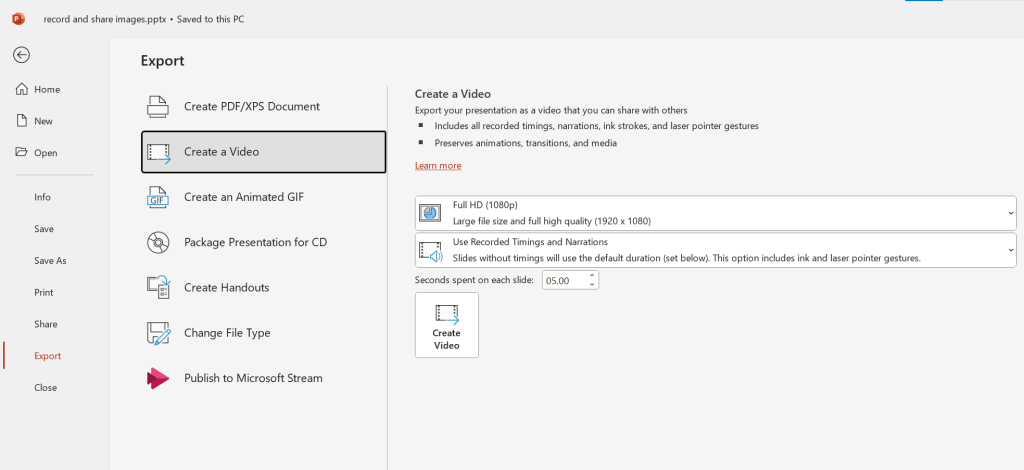The height and width of the screenshot is (470, 1024).
Task: Click the 'Preserves animations, transitions, and media' bullet
Action: pyautogui.click(x=526, y=143)
